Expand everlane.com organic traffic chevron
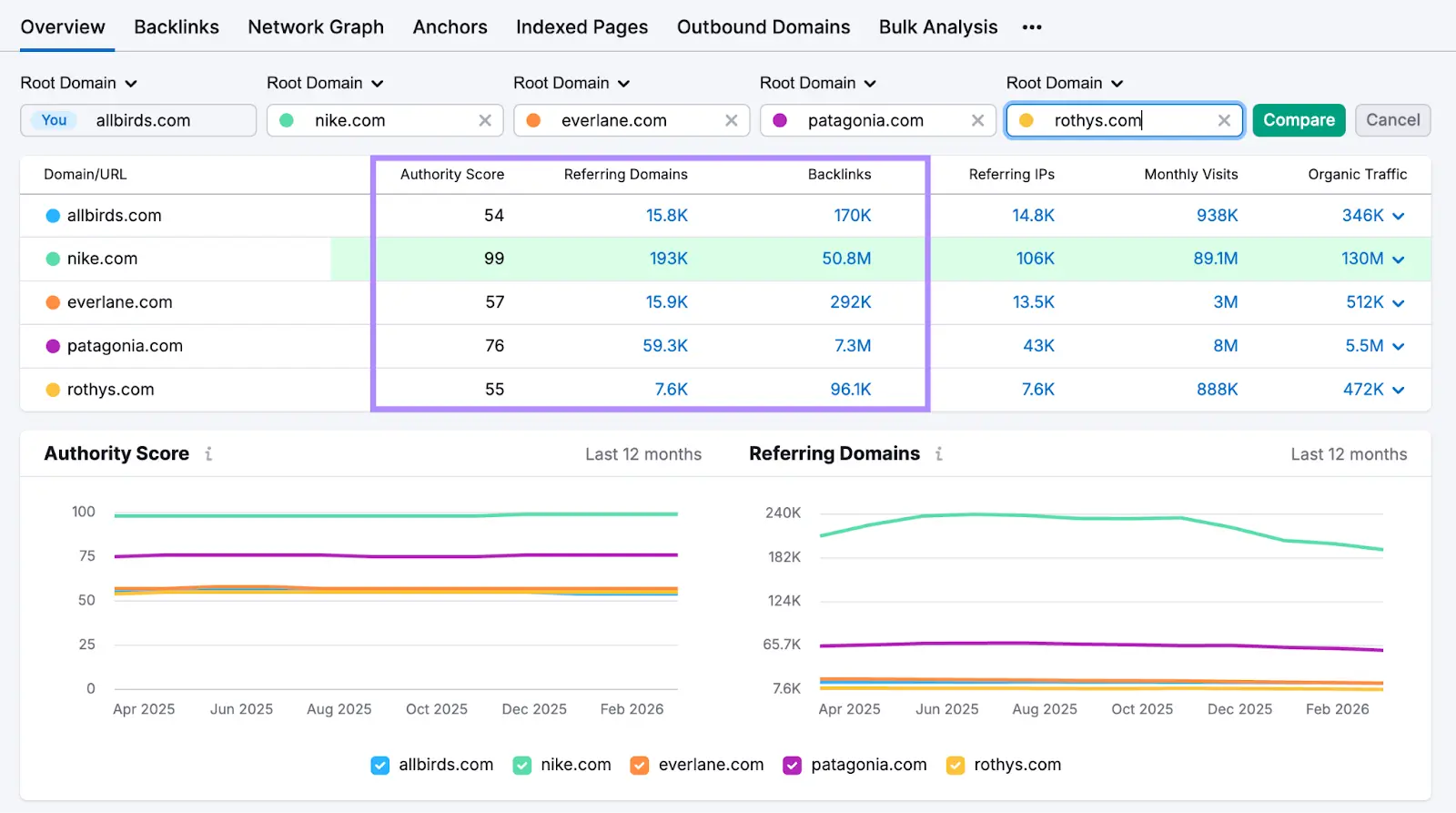 pos(1399,303)
